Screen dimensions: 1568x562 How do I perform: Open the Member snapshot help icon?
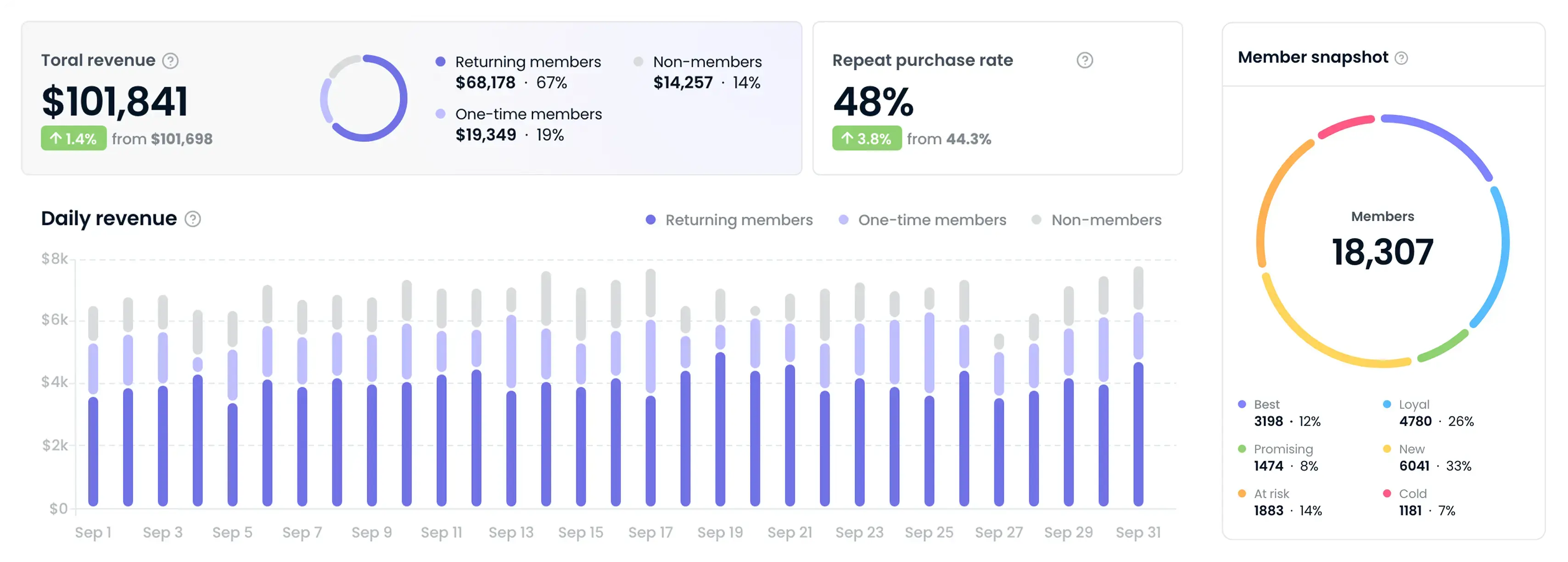(1402, 57)
